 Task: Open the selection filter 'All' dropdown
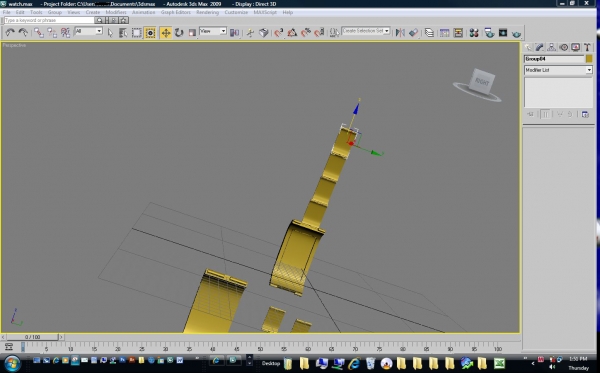pyautogui.click(x=88, y=31)
